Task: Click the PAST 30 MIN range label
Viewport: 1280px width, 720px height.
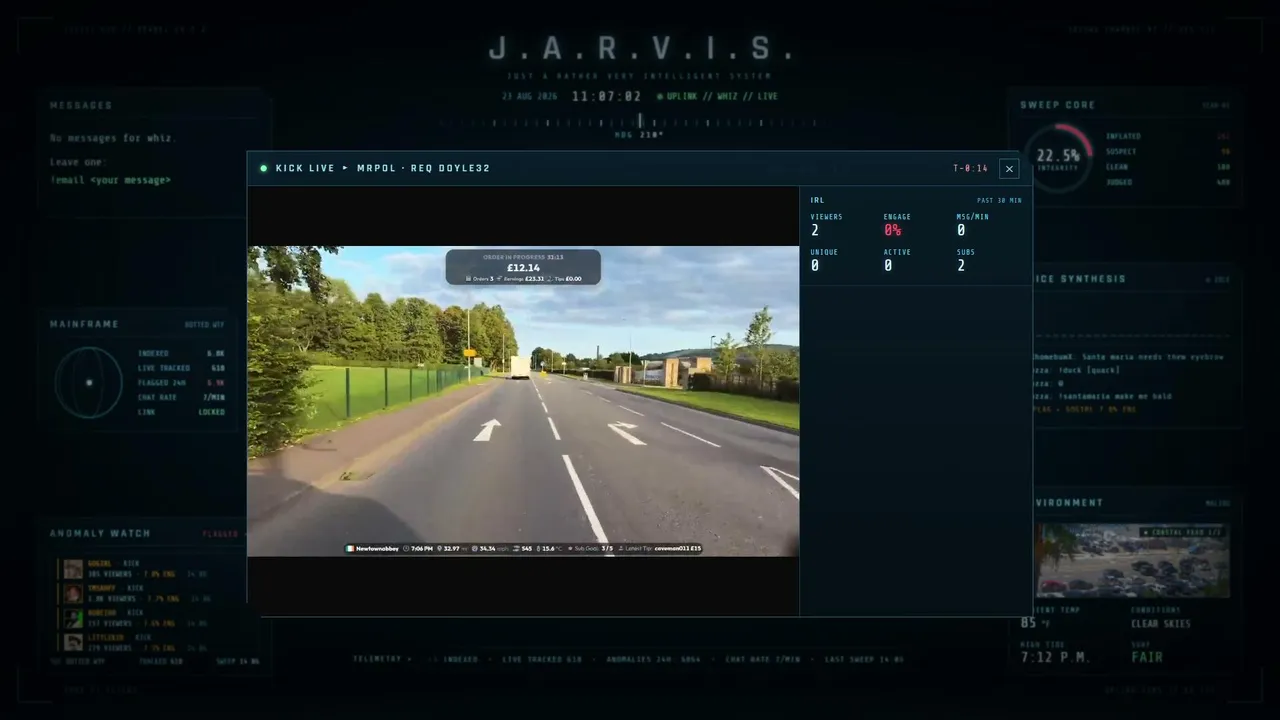Action: point(999,201)
